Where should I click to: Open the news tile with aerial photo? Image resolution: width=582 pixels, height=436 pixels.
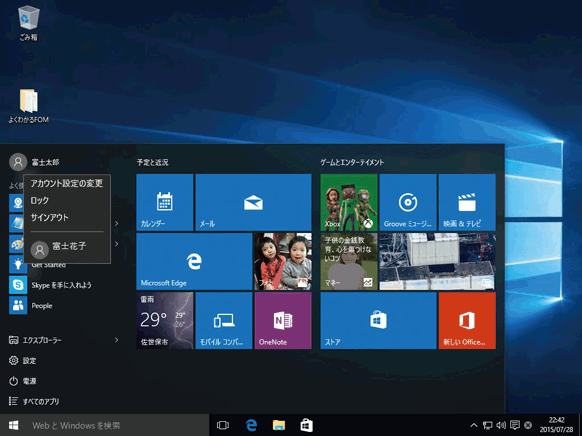[437, 261]
